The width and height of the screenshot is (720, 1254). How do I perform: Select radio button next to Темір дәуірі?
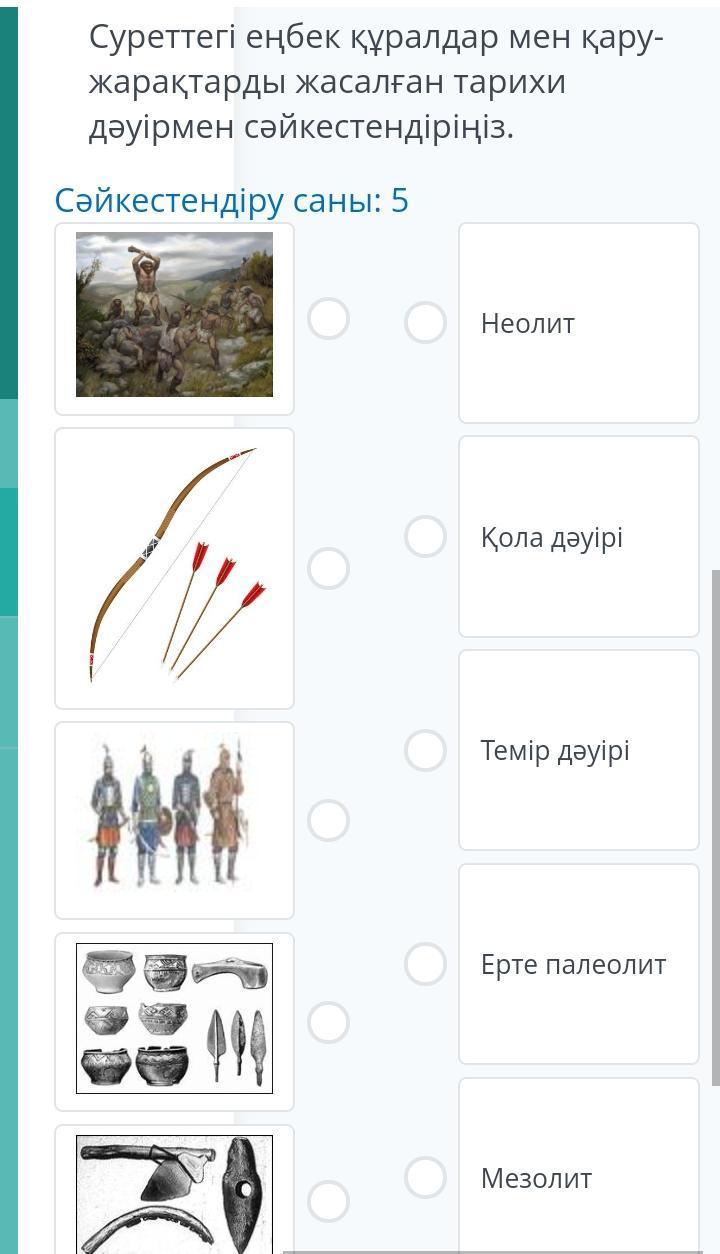tap(425, 750)
